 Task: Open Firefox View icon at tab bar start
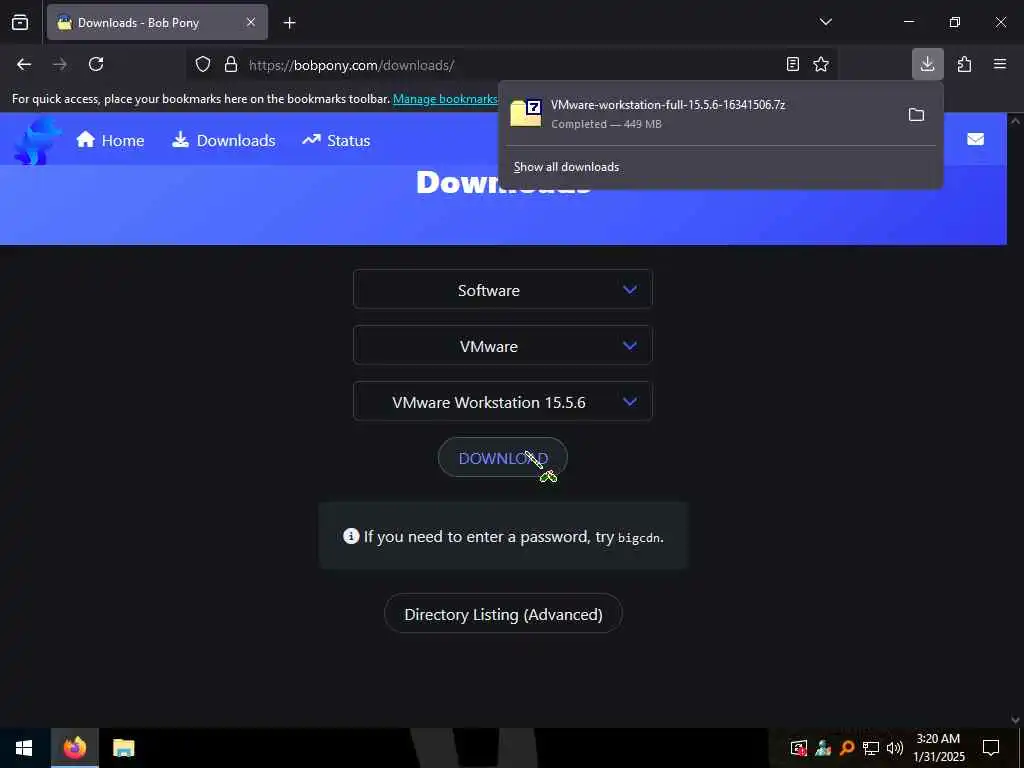pyautogui.click(x=20, y=22)
